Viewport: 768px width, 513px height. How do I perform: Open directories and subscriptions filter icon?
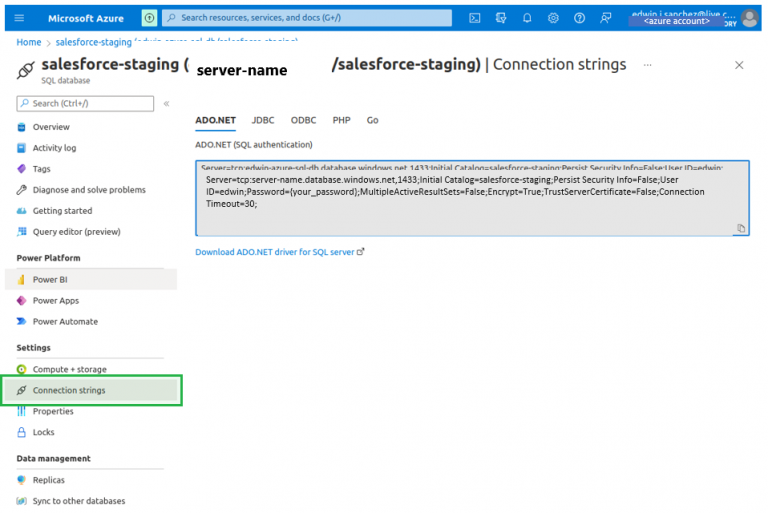(501, 18)
